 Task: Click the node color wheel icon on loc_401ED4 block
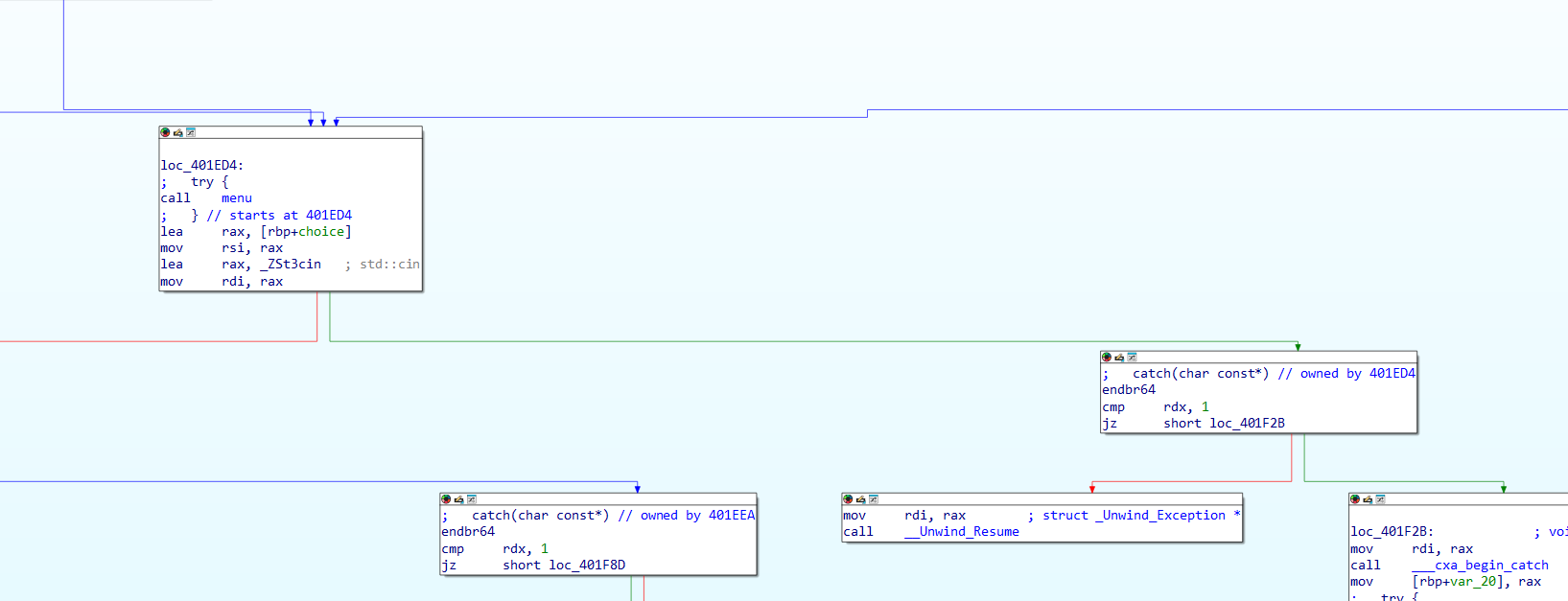point(165,132)
